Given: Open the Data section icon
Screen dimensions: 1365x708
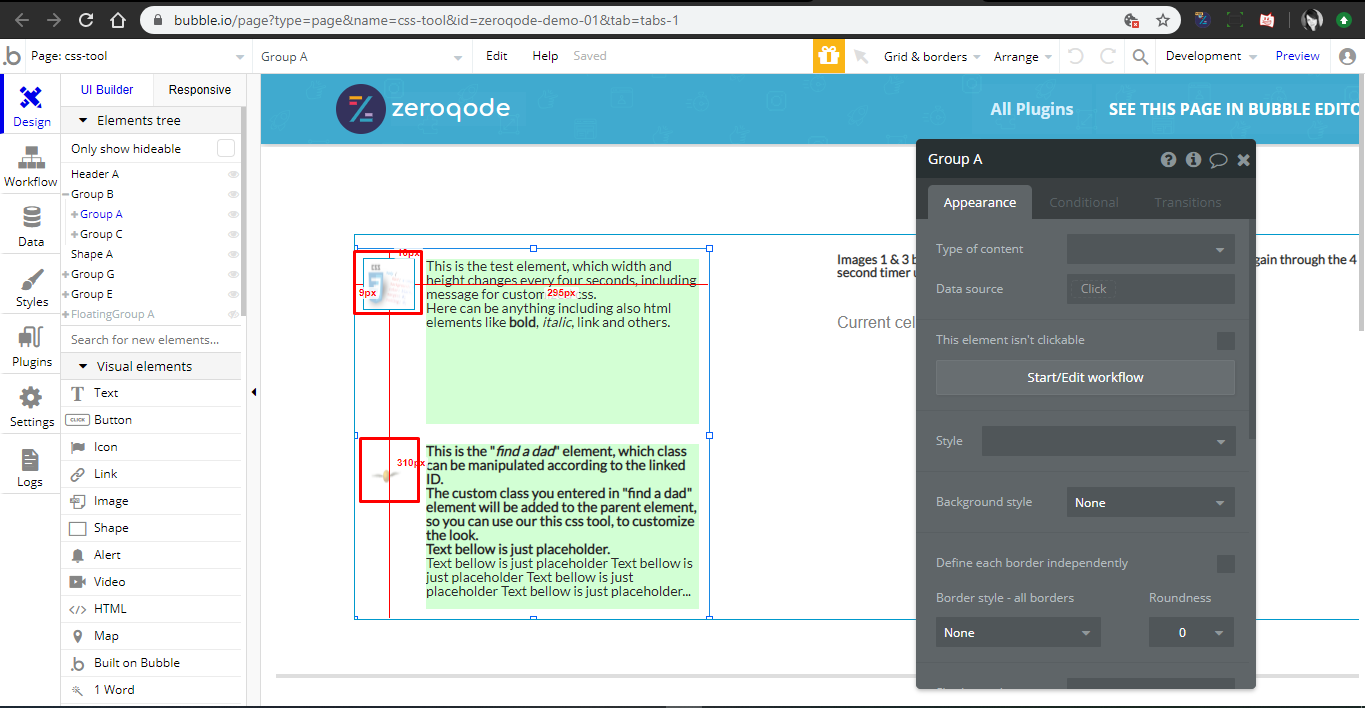Looking at the screenshot, I should click(x=31, y=227).
